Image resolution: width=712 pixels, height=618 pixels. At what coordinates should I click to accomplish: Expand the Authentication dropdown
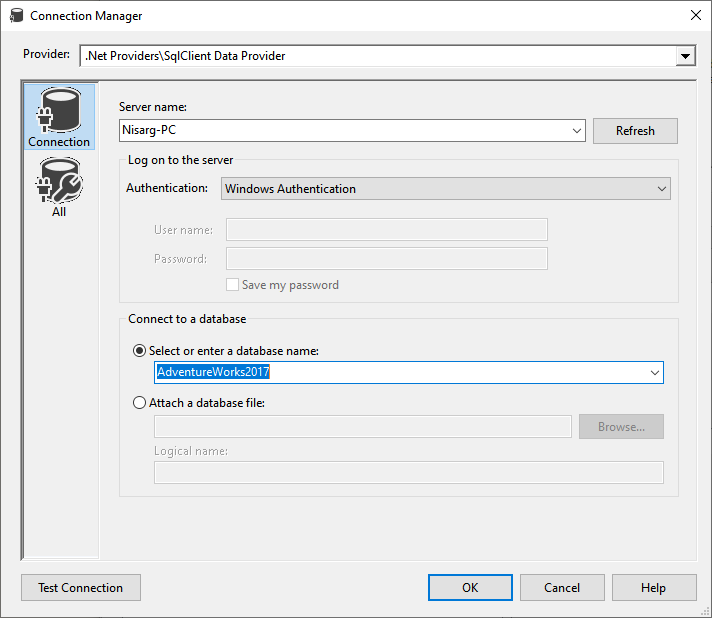click(662, 188)
